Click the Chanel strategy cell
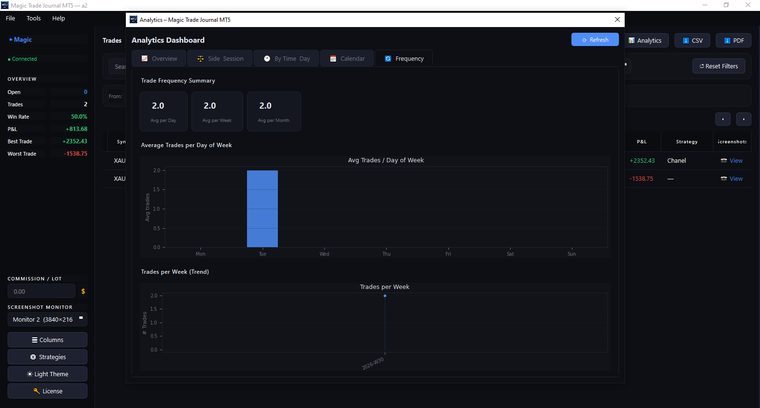Viewport: 760px width, 408px height. pyautogui.click(x=676, y=161)
